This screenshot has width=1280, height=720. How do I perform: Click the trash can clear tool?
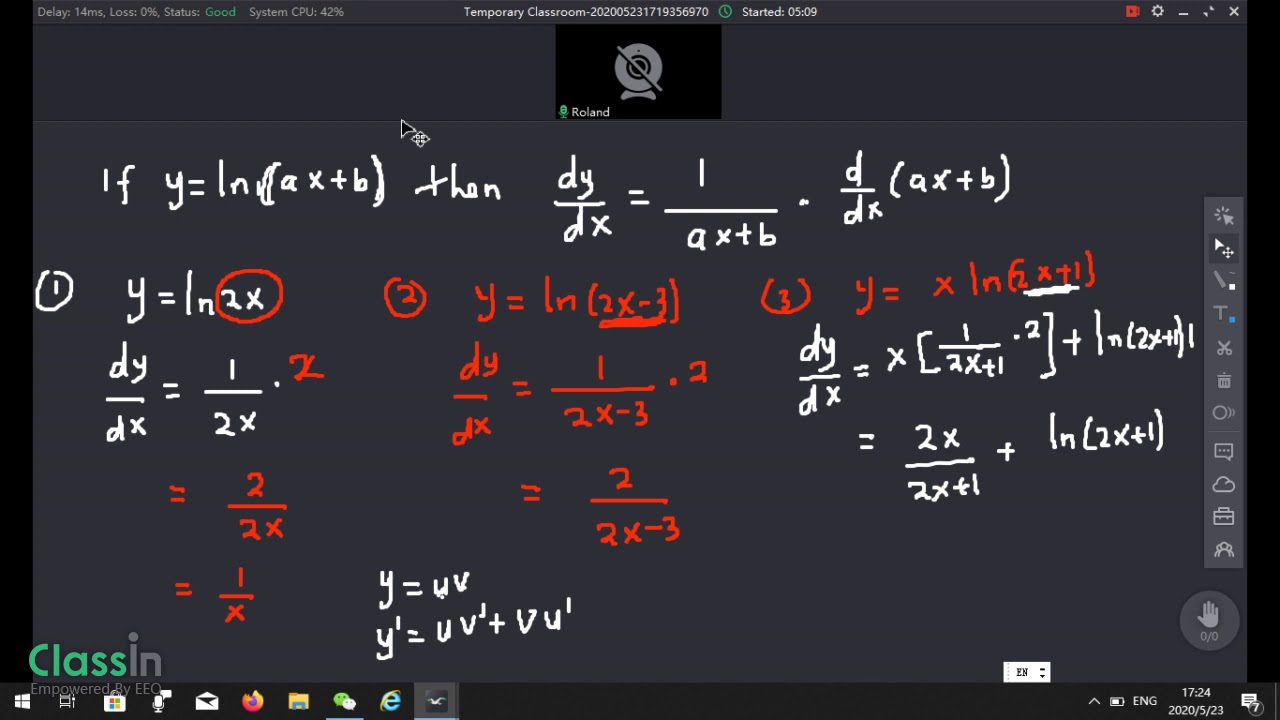1224,381
